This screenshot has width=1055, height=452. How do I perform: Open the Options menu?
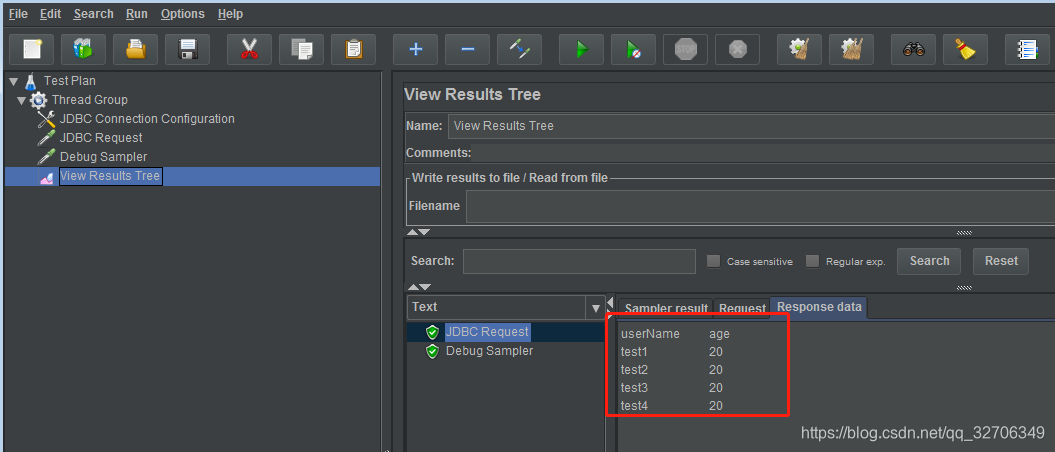coord(182,13)
